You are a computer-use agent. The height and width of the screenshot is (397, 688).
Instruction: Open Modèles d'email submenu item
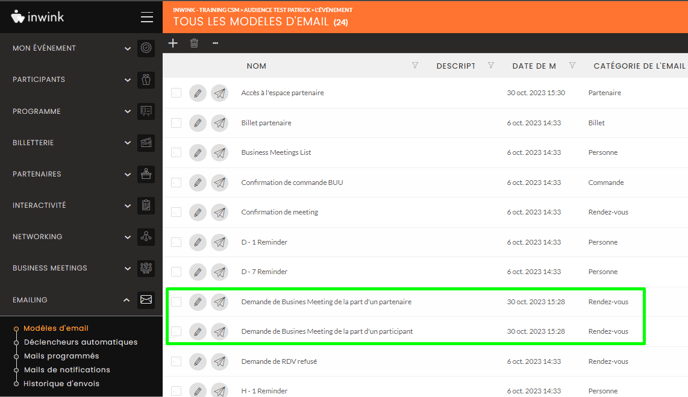(56, 328)
